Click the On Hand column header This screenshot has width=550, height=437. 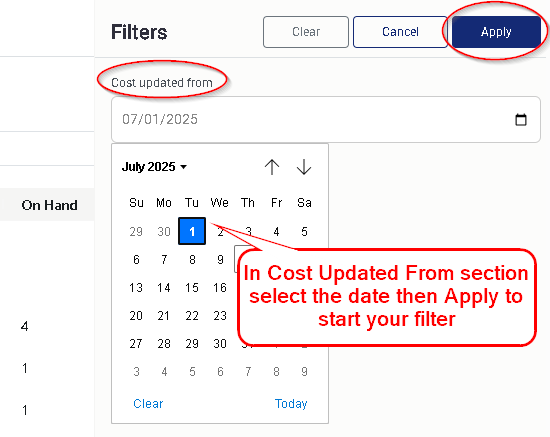49,205
